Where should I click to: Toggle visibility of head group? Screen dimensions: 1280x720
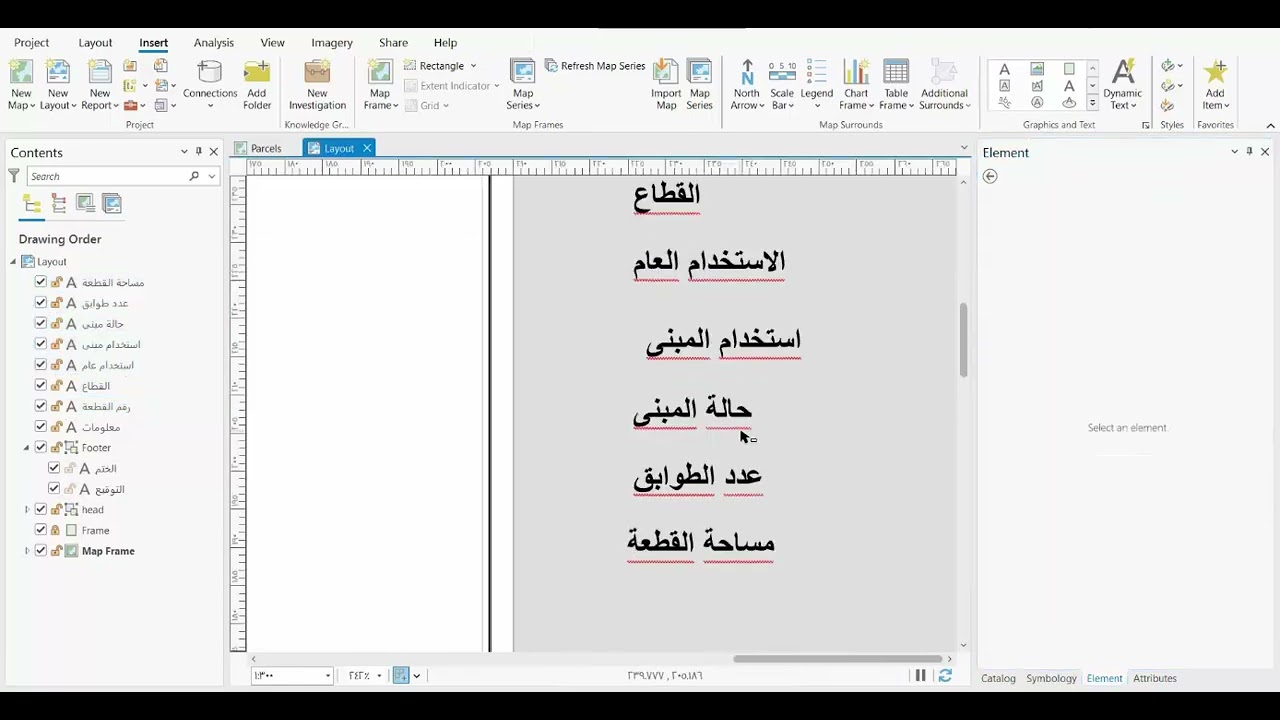[40, 509]
